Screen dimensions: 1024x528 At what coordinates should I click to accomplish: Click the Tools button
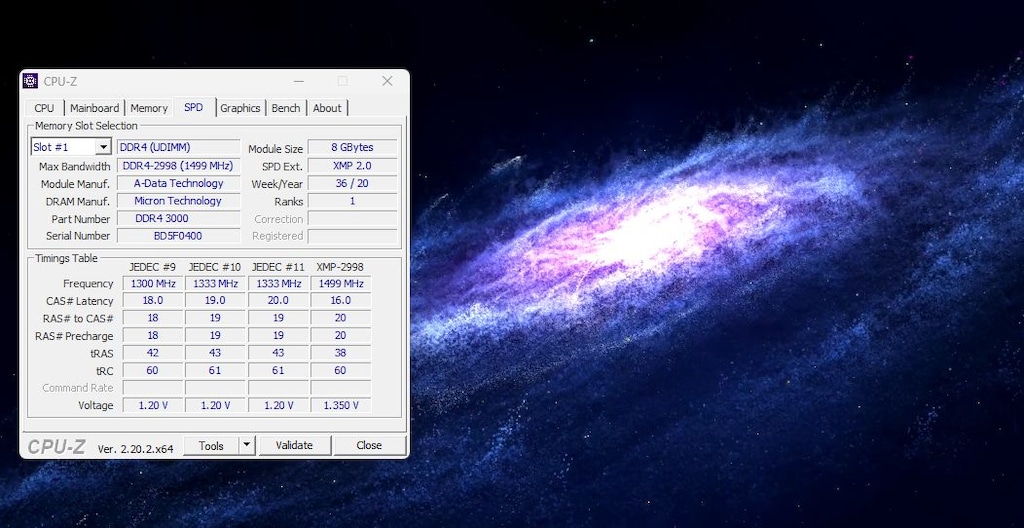pyautogui.click(x=211, y=445)
